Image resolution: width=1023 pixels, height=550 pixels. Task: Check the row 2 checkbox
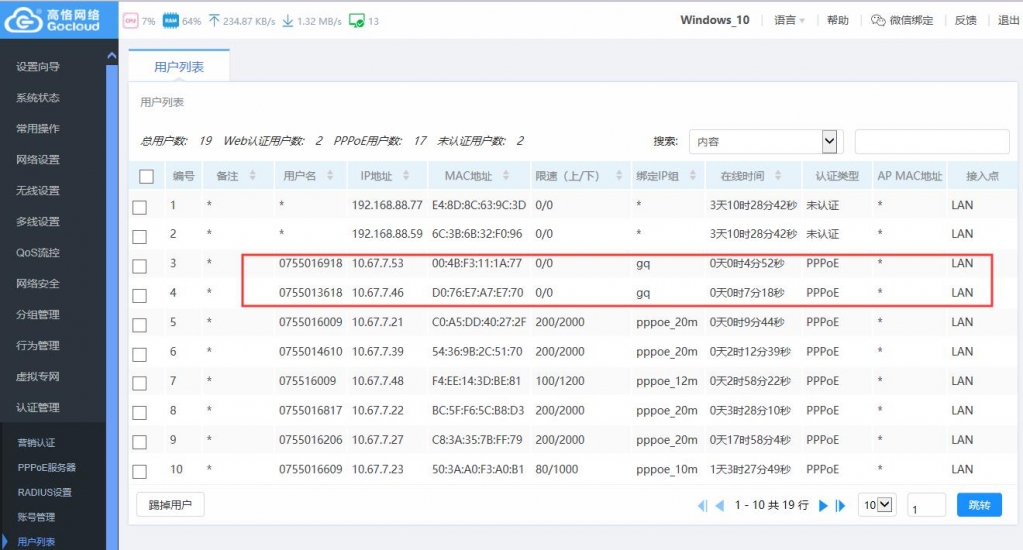(x=140, y=236)
